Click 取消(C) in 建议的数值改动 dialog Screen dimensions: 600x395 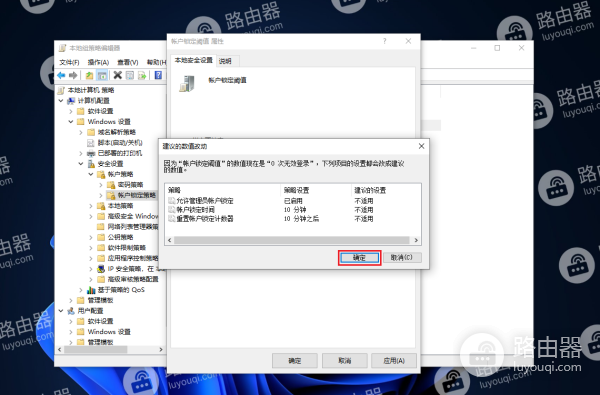pyautogui.click(x=402, y=257)
